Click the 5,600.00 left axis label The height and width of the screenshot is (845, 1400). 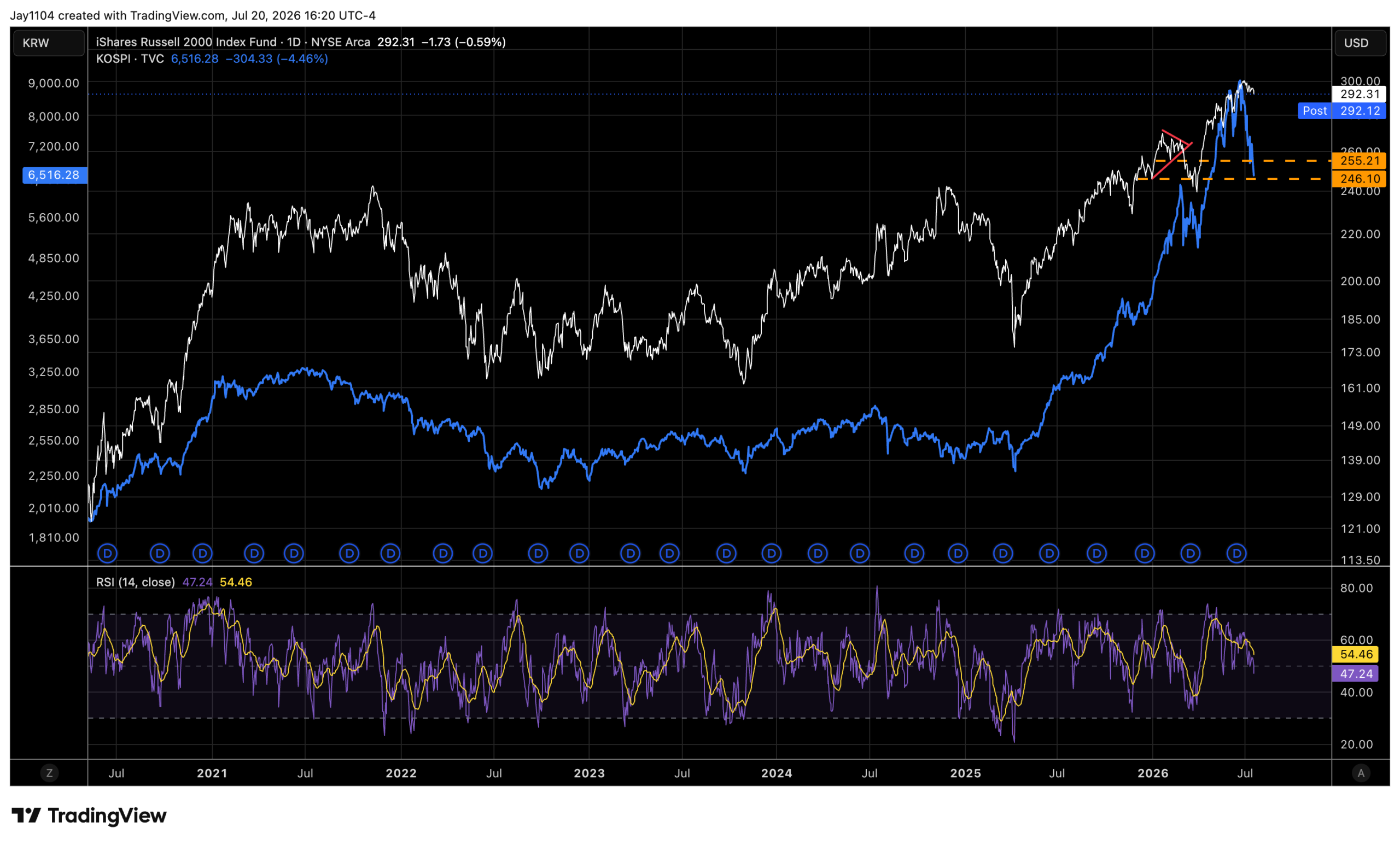54,218
